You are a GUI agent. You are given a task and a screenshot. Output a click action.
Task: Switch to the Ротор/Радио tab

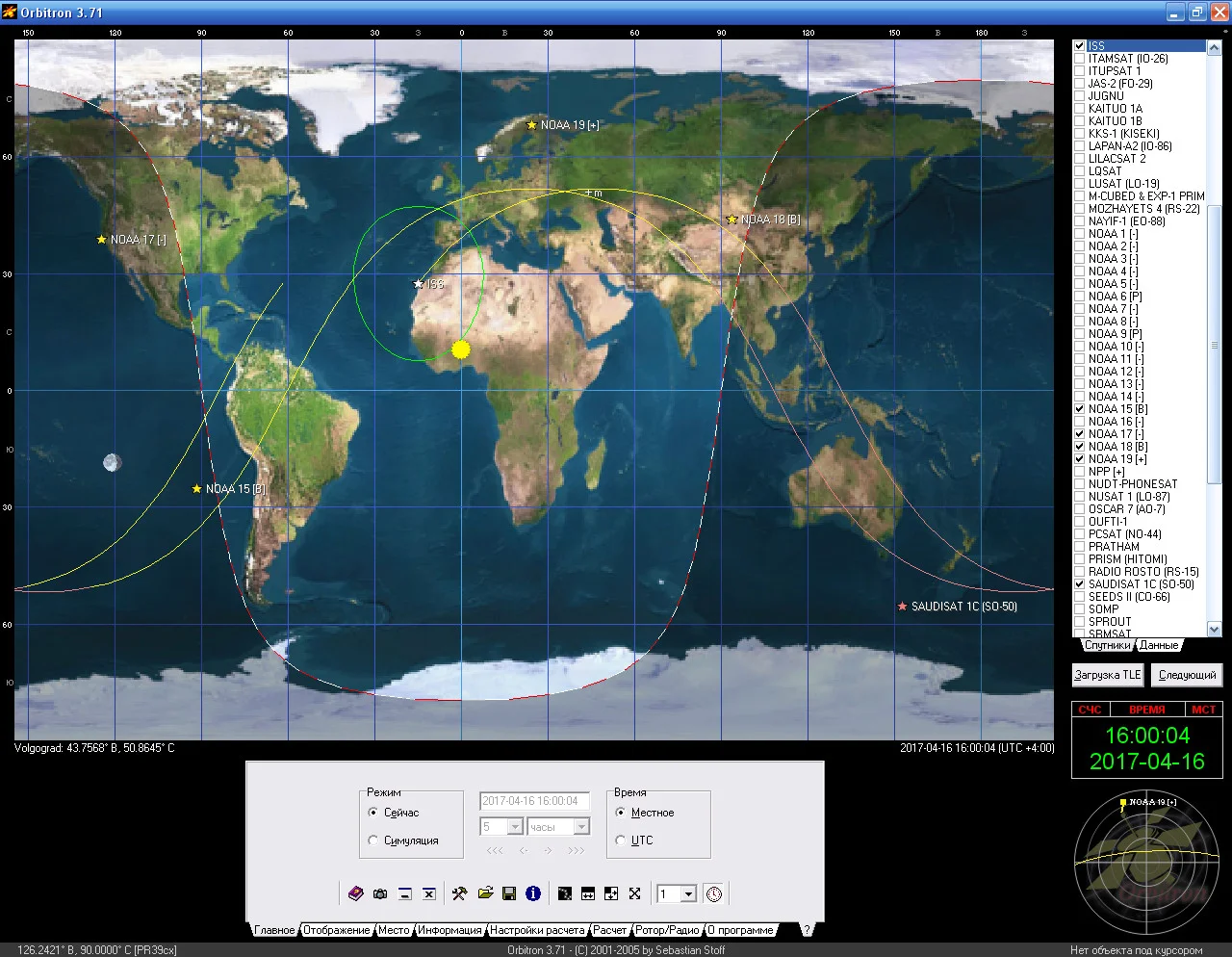click(667, 930)
